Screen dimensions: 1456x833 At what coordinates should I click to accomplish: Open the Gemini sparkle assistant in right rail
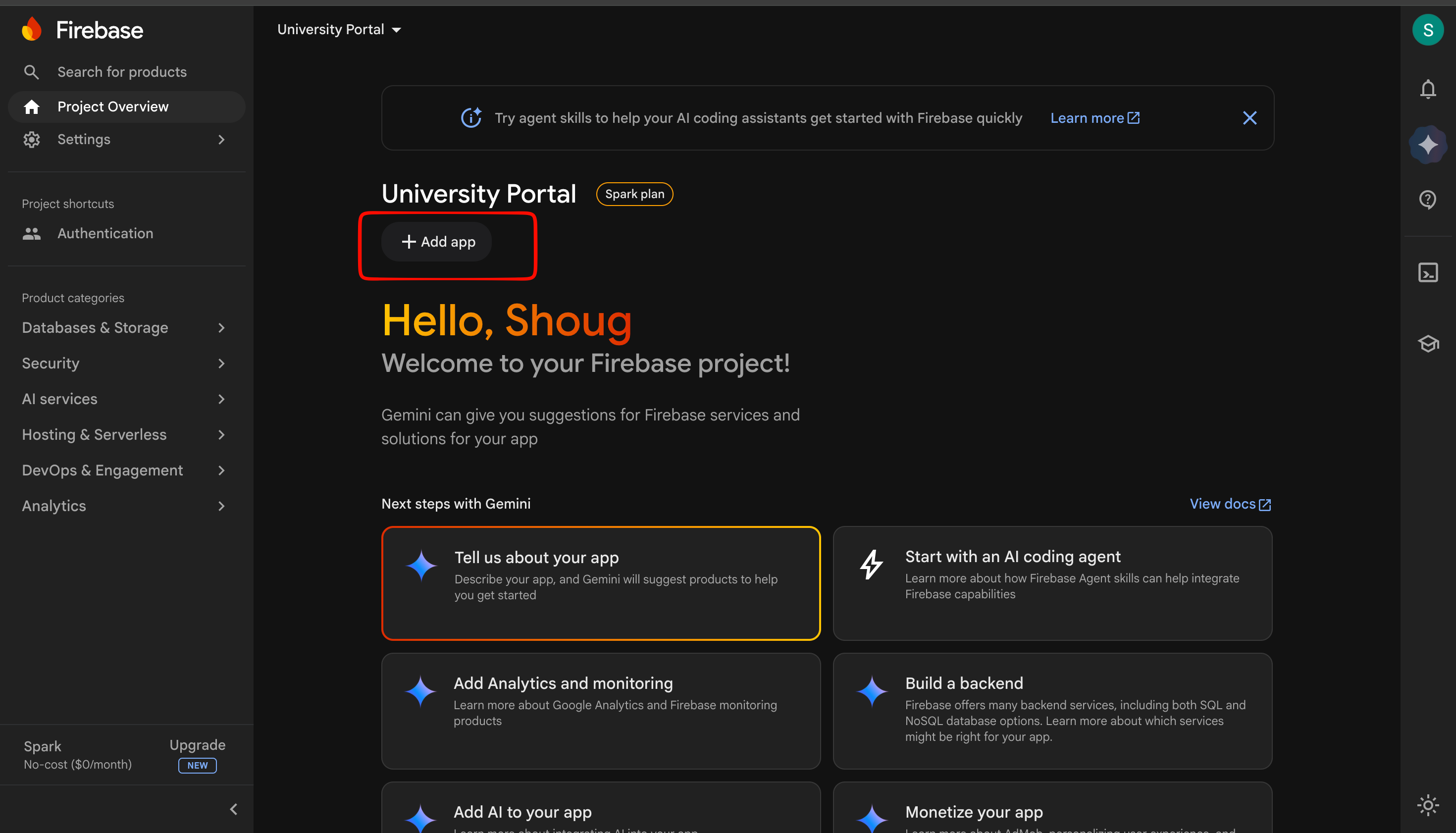1427,145
